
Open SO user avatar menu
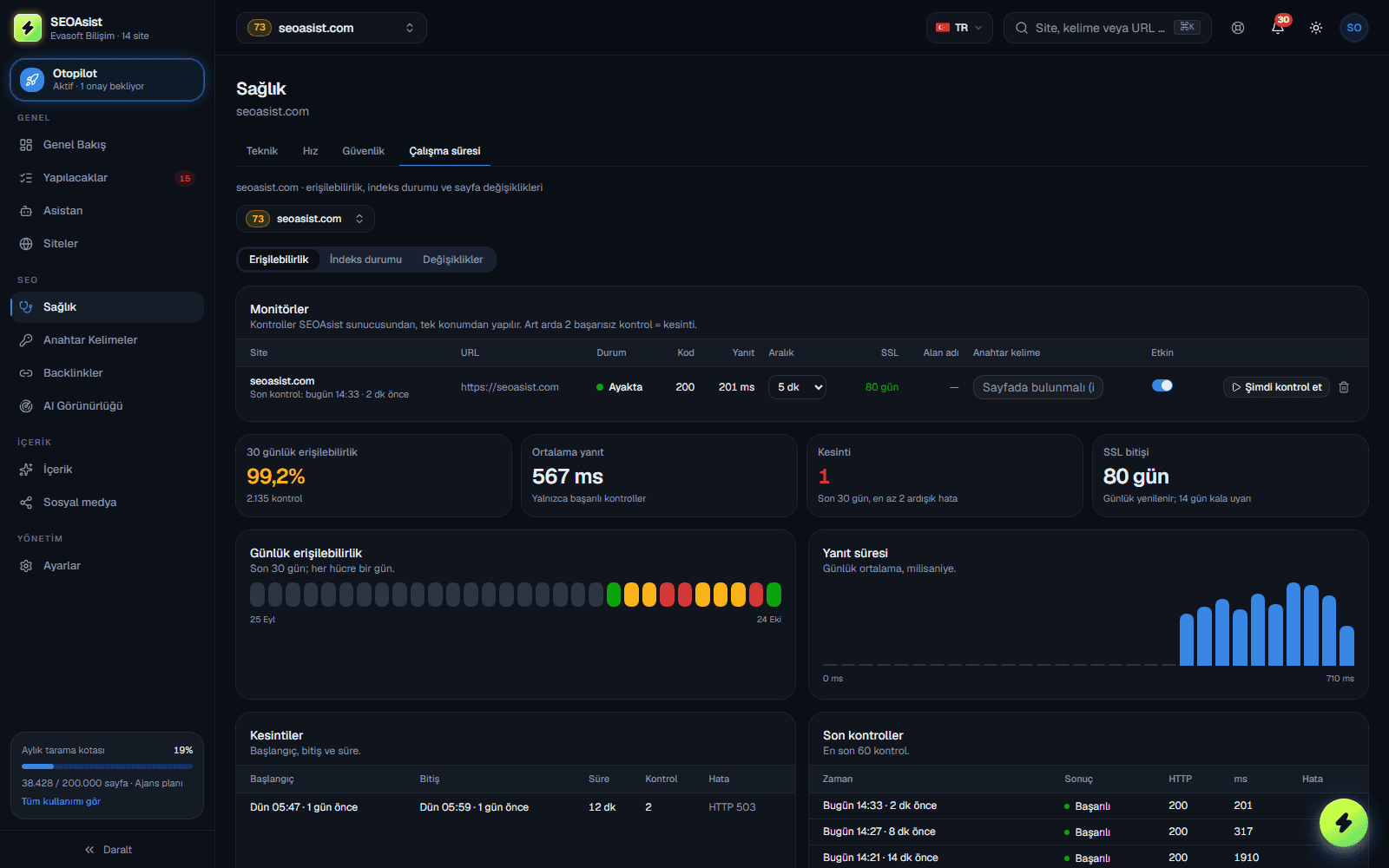[x=1354, y=28]
